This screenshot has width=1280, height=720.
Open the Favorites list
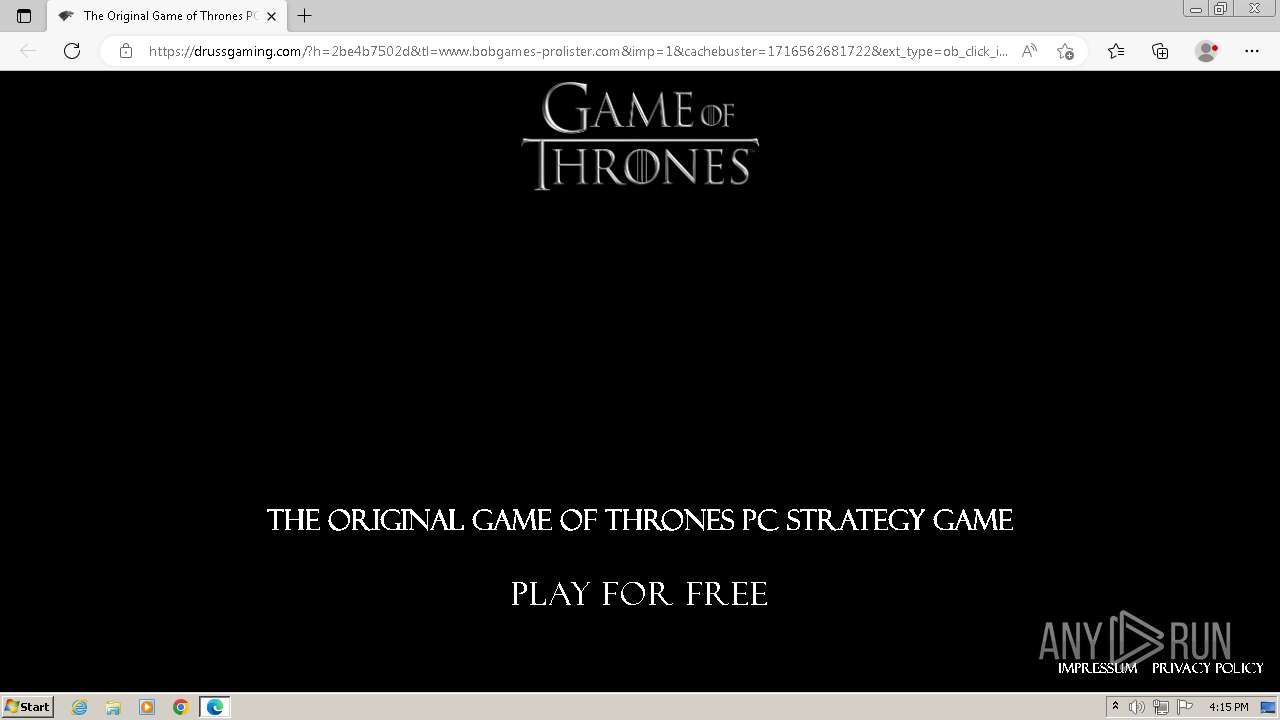click(x=1116, y=51)
